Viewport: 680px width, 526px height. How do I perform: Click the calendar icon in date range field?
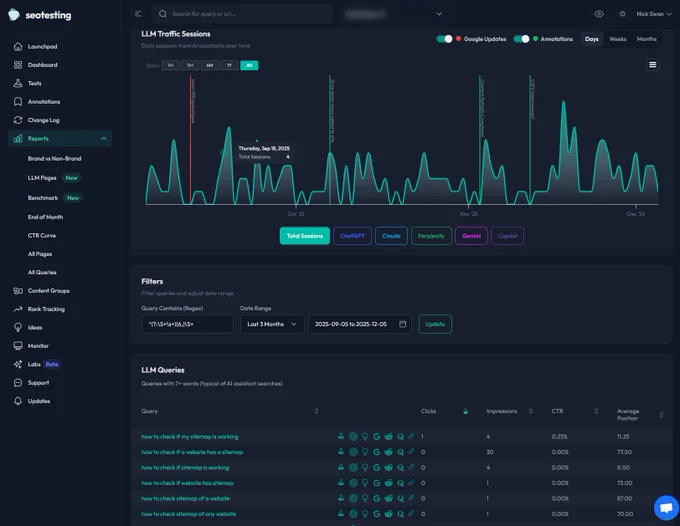pos(402,324)
